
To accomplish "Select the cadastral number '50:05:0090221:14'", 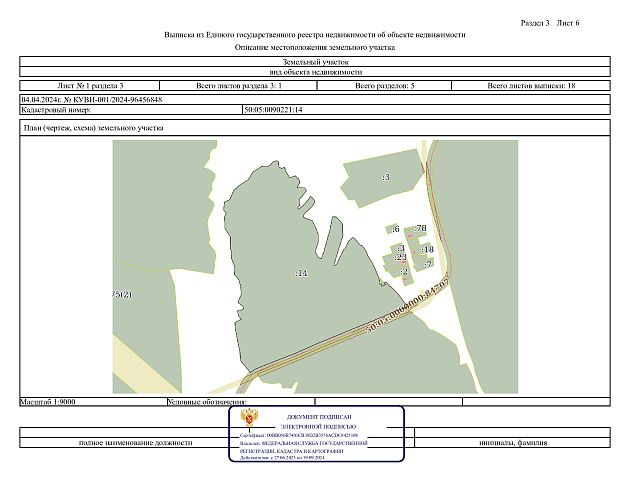I will (x=273, y=110).
